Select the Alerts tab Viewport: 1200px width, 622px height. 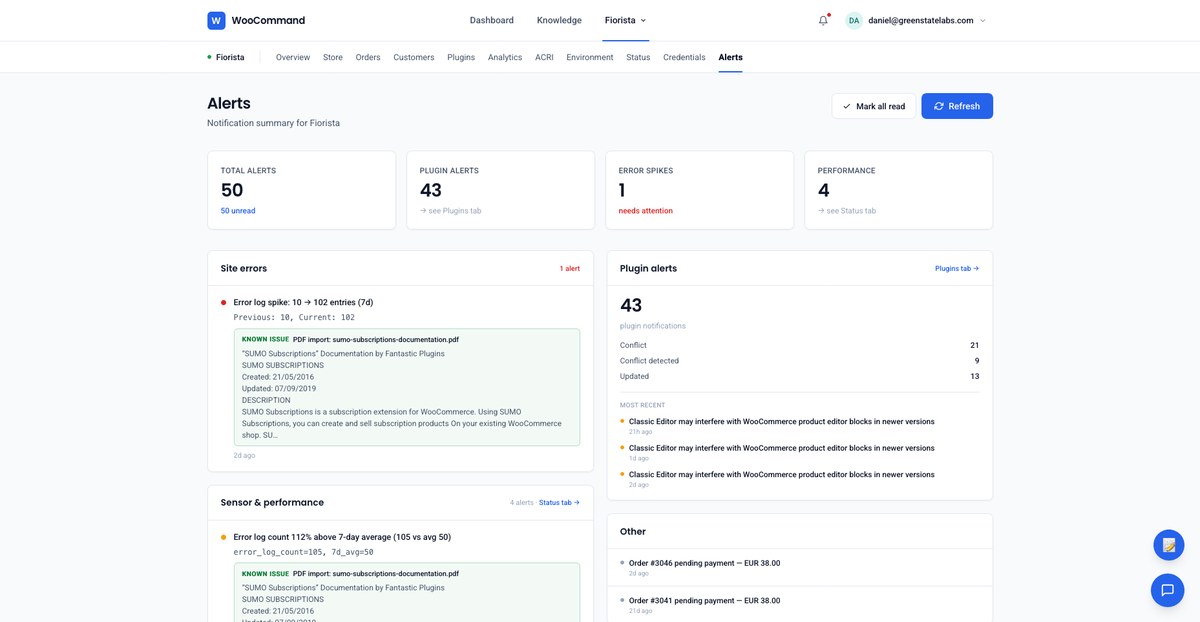[x=730, y=57]
